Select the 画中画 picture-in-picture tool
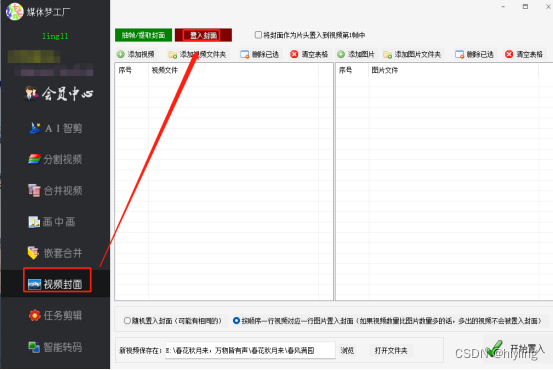The image size is (553, 370). [51, 222]
